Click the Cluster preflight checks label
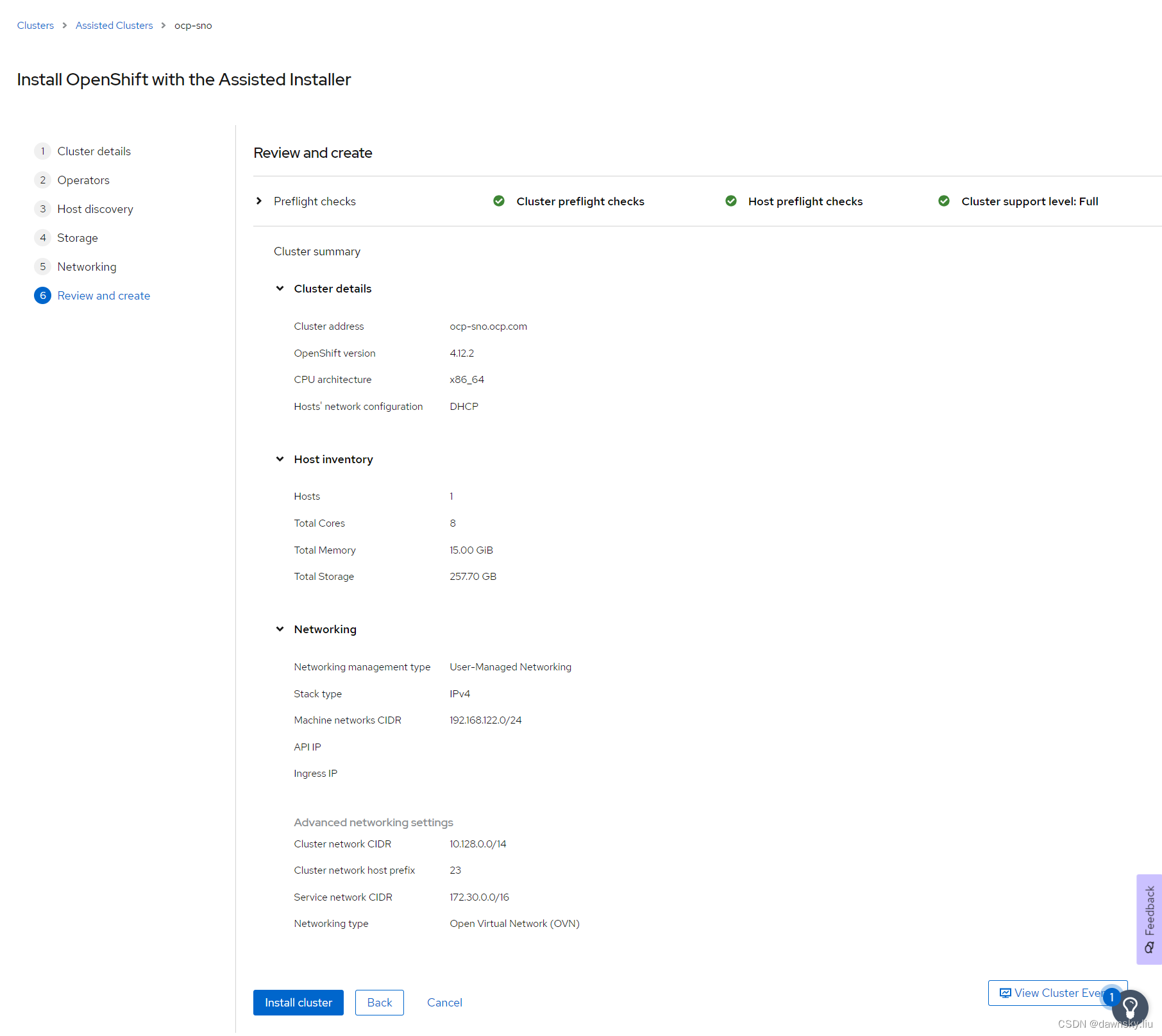 [x=580, y=201]
